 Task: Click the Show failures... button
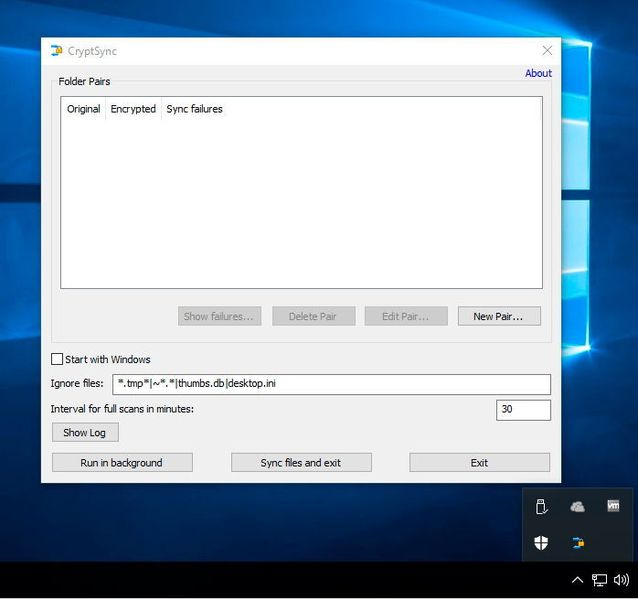(219, 316)
